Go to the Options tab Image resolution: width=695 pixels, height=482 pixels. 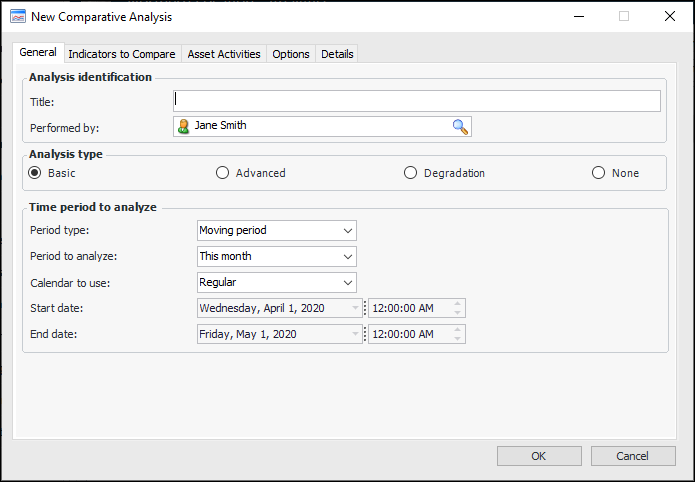pos(291,54)
